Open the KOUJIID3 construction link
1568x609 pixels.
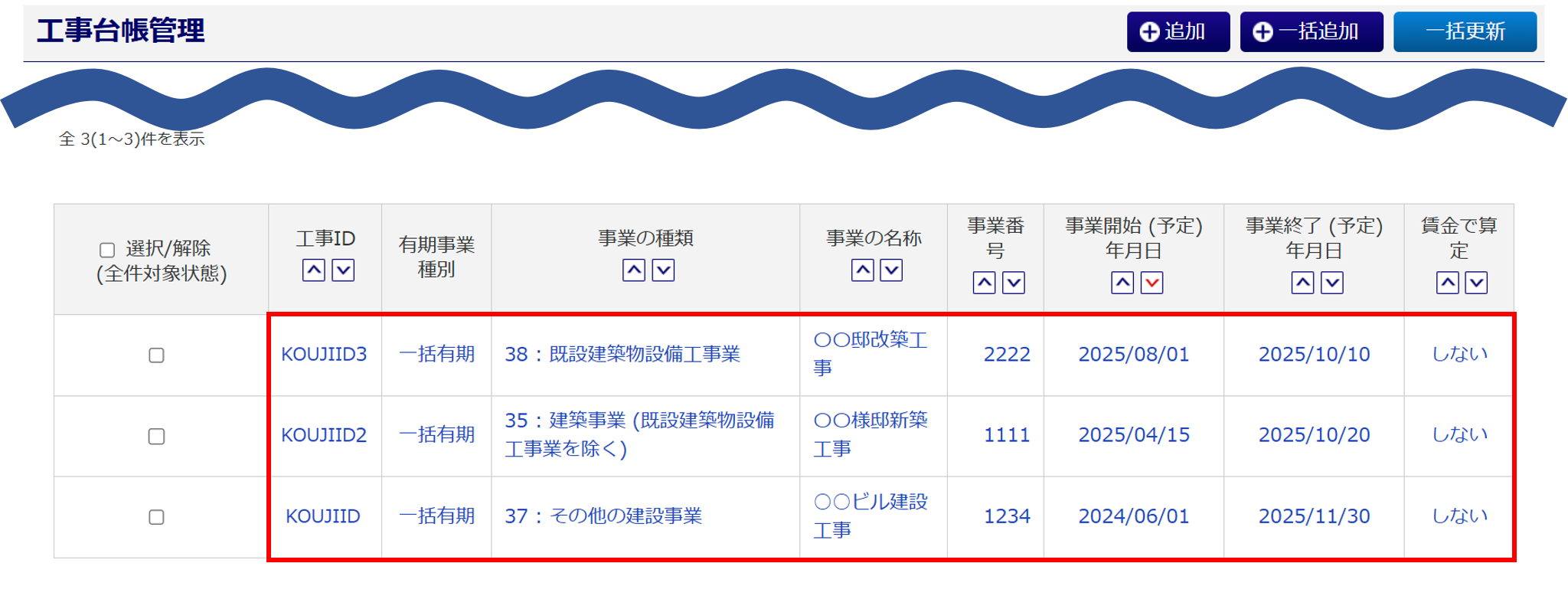[324, 354]
